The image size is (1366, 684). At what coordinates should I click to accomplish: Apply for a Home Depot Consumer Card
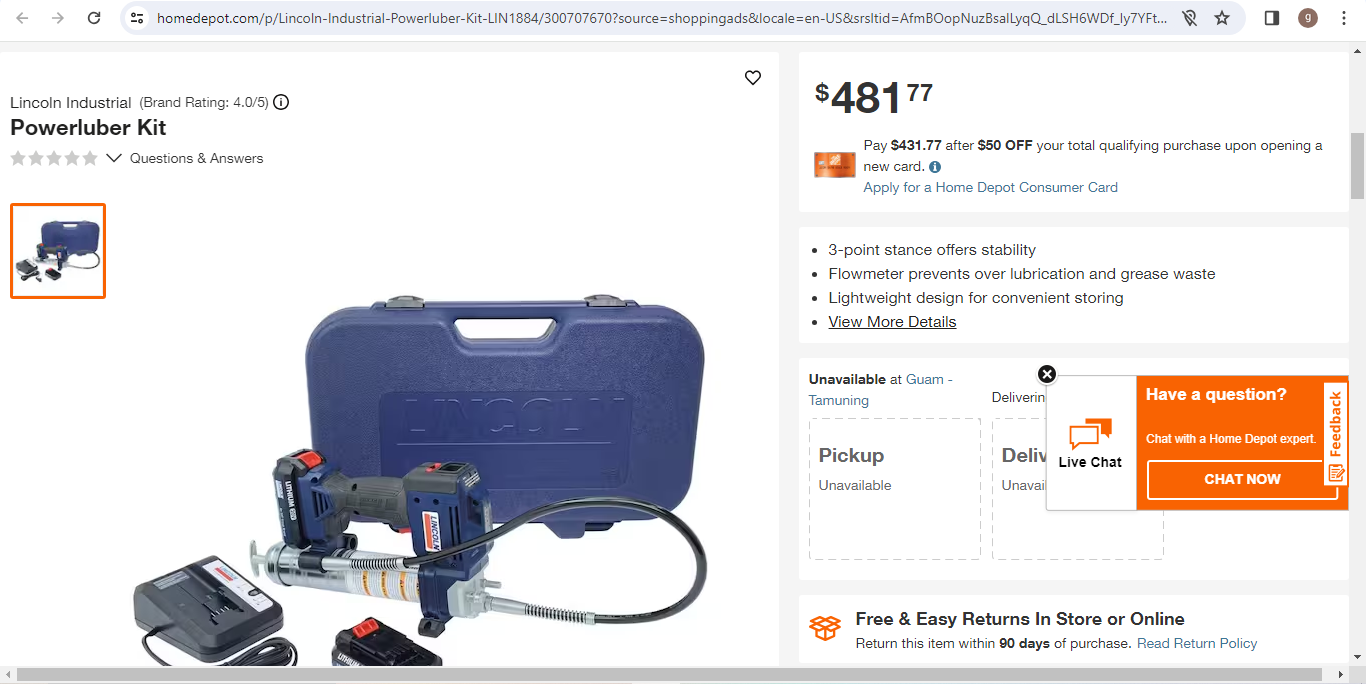point(990,187)
